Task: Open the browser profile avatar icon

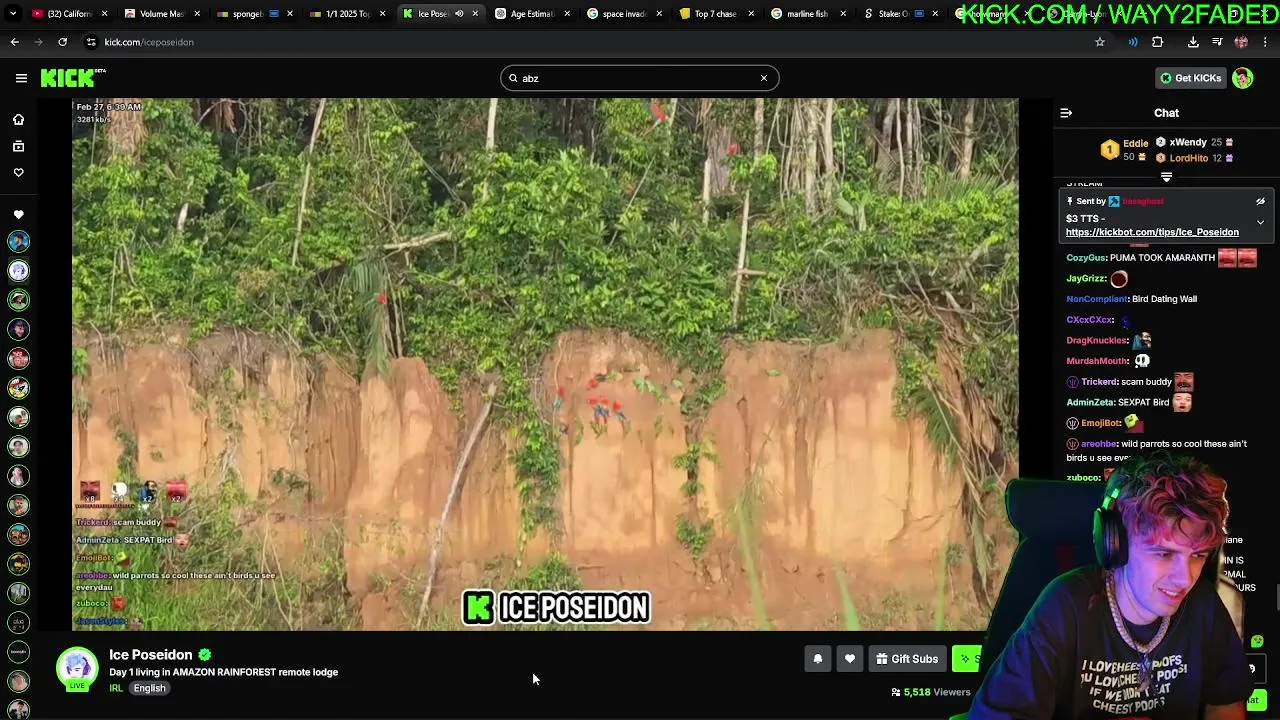Action: point(1241,42)
